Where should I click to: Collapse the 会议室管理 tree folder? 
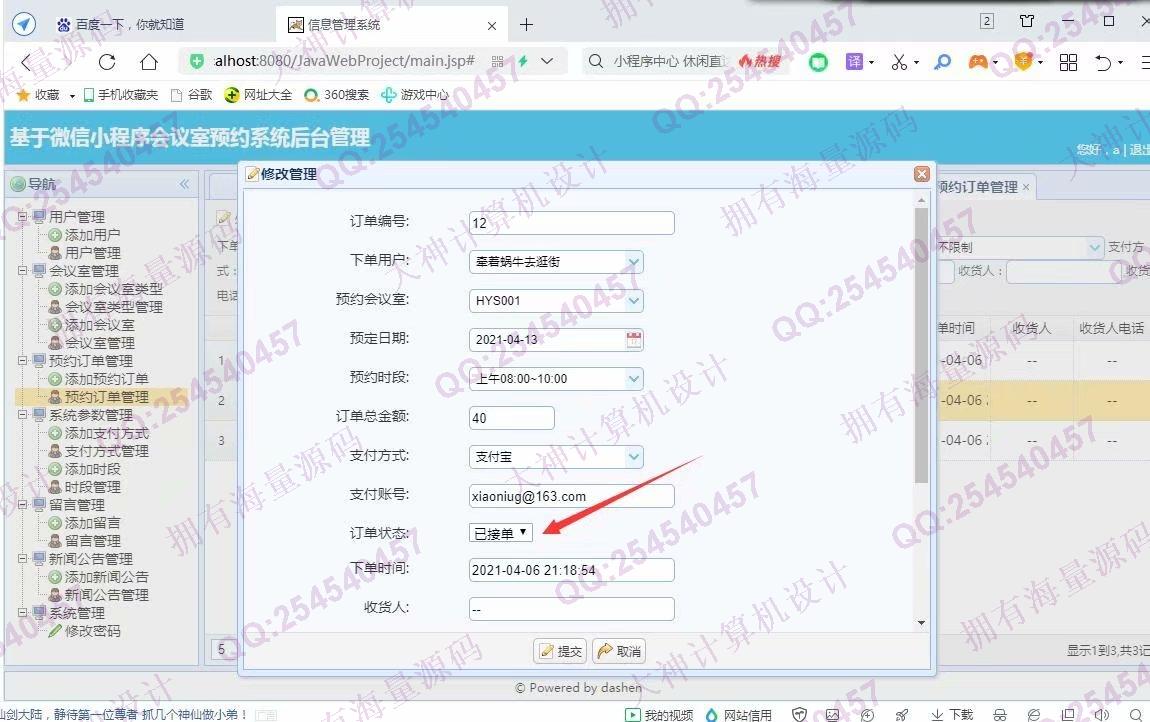click(x=23, y=271)
